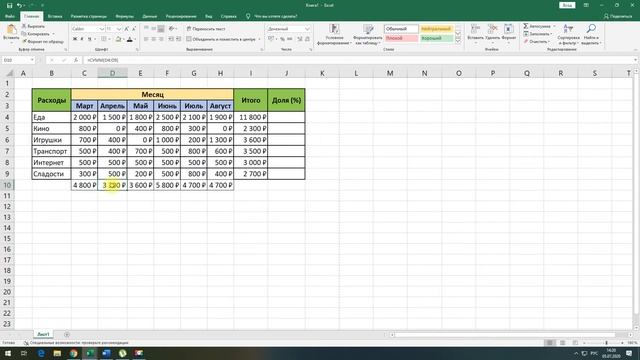Screen dimensions: 640x360
Task: Open Font group dialog launcher
Action: click(x=137, y=49)
